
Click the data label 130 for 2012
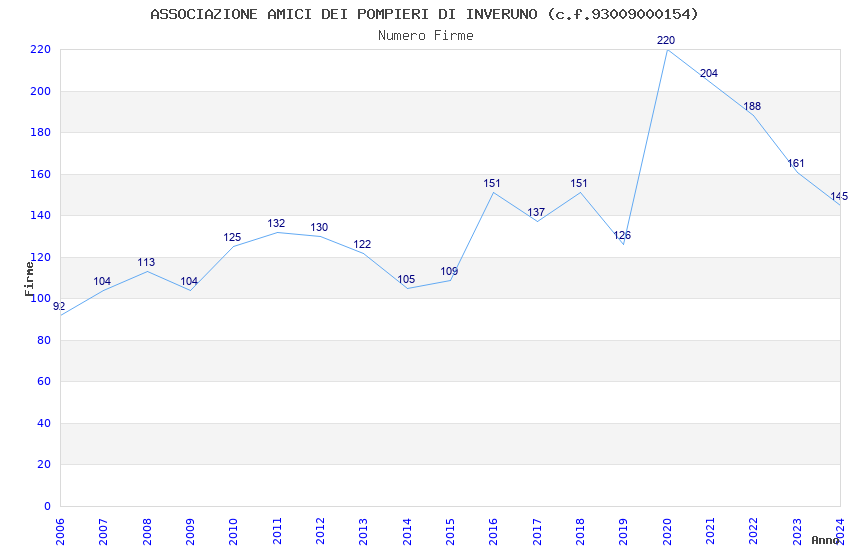(x=319, y=228)
